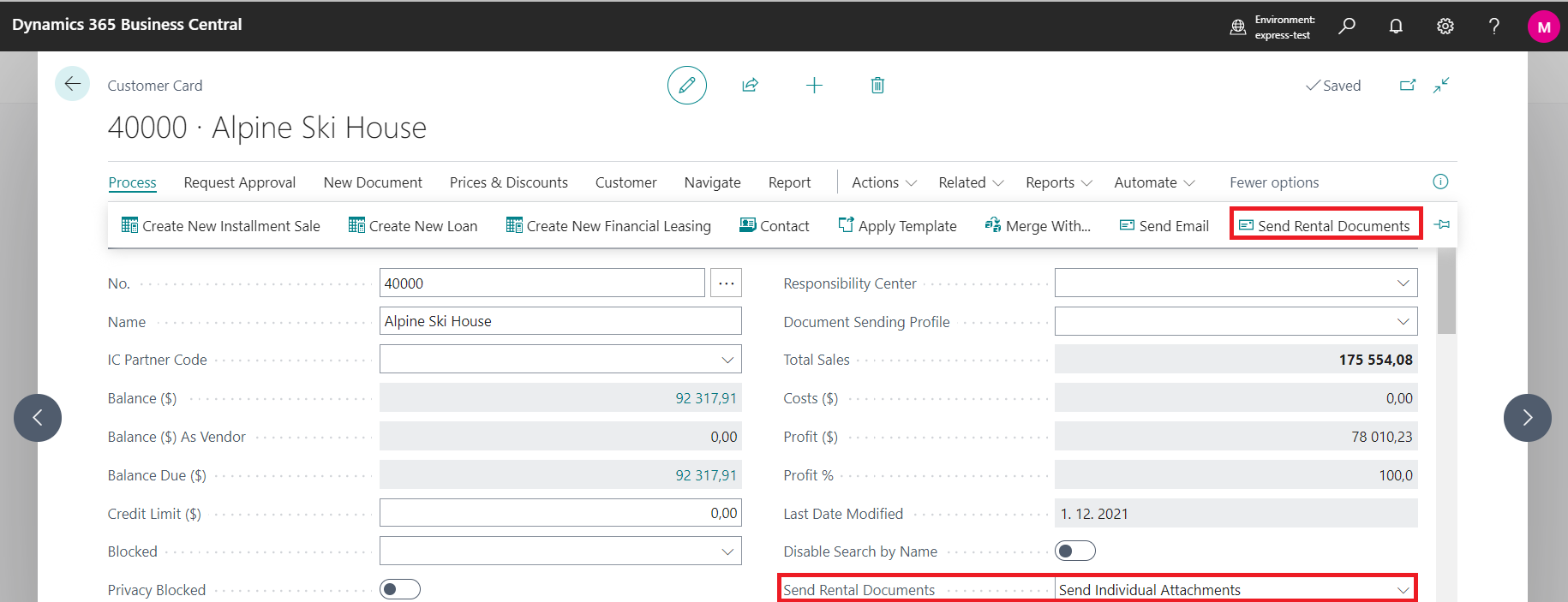Expand the Document Sending Profile dropdown
This screenshot has height=602, width=1568.
pyautogui.click(x=1403, y=322)
